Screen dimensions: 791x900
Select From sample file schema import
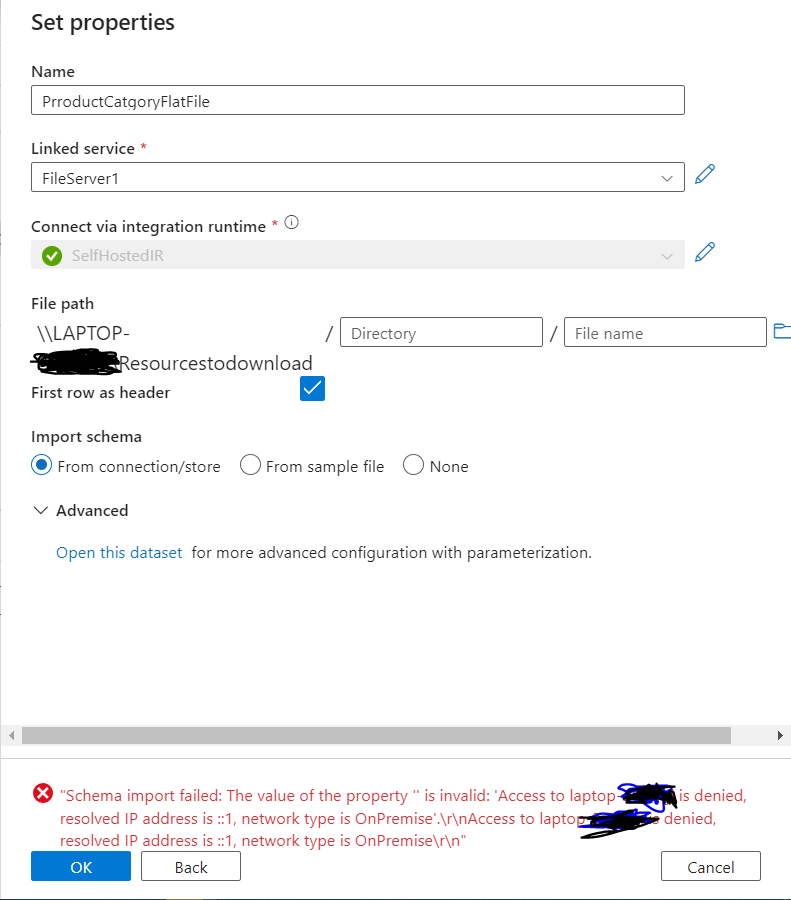(x=249, y=465)
